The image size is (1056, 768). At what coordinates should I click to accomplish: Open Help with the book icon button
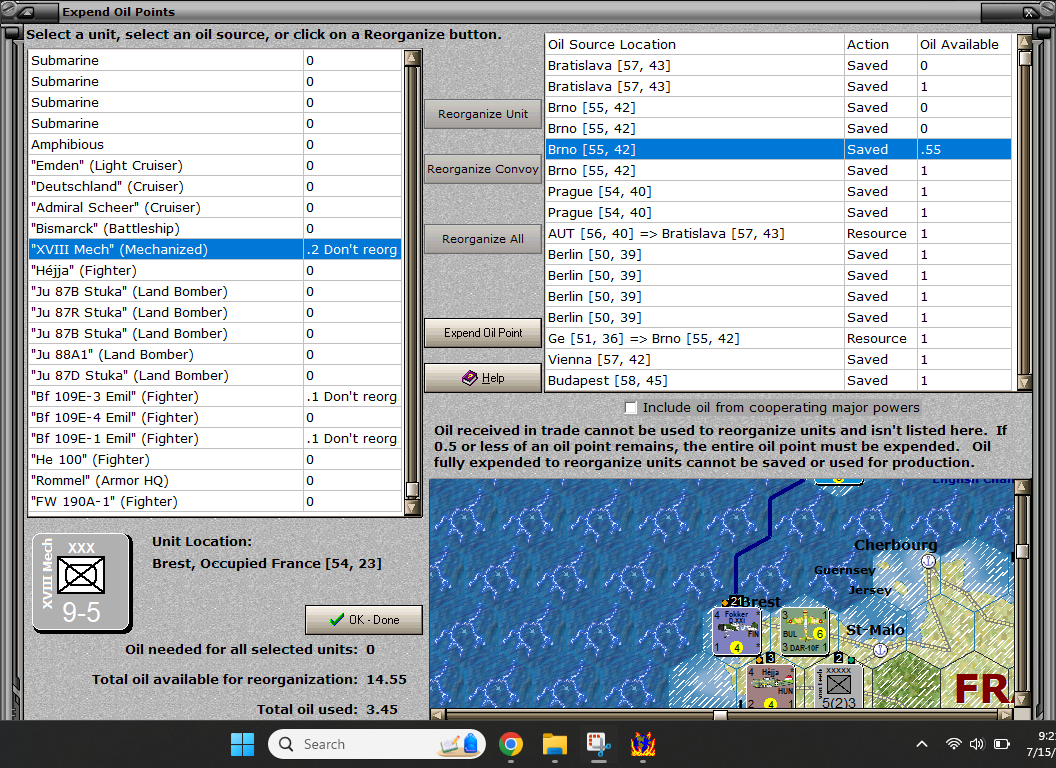coord(483,378)
